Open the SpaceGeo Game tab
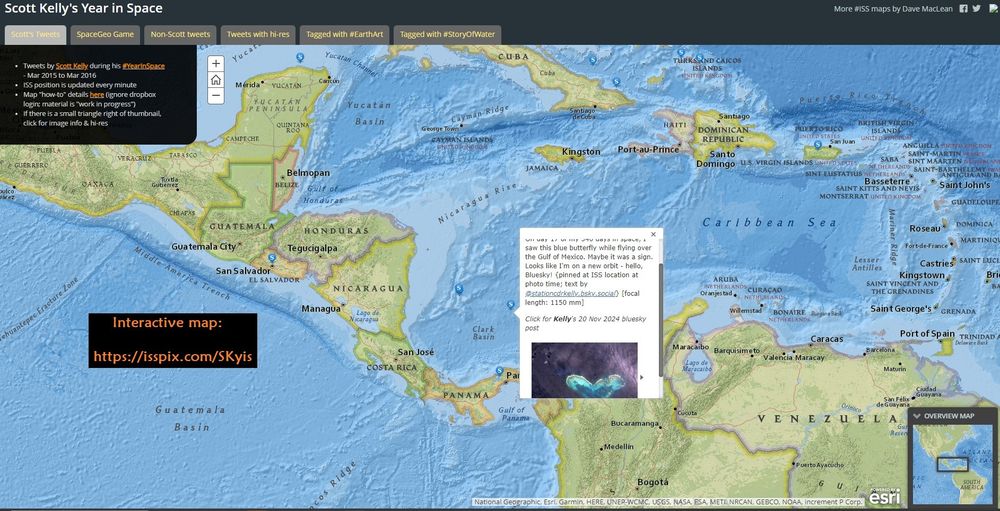1000x511 pixels. (105, 34)
